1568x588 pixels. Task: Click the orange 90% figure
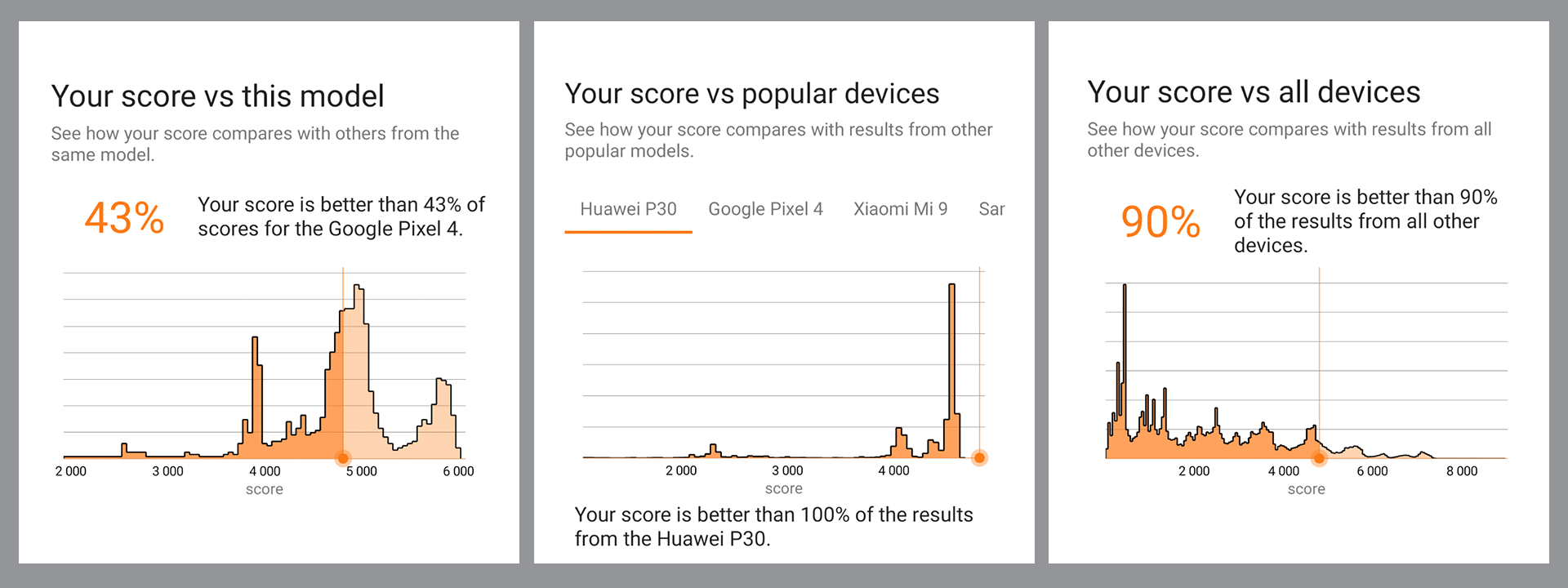click(x=1160, y=222)
